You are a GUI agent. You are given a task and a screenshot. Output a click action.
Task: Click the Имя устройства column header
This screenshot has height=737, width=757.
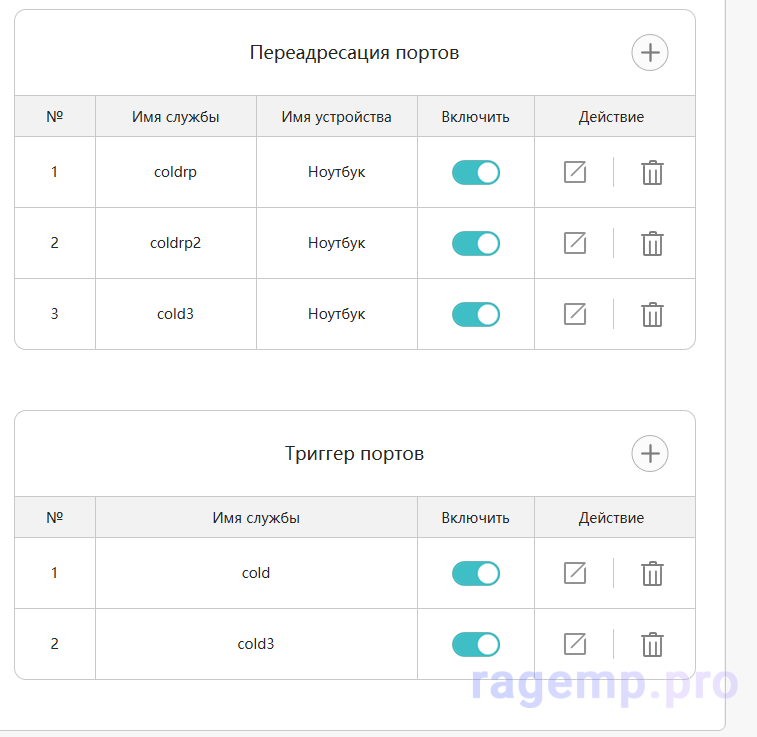[337, 117]
